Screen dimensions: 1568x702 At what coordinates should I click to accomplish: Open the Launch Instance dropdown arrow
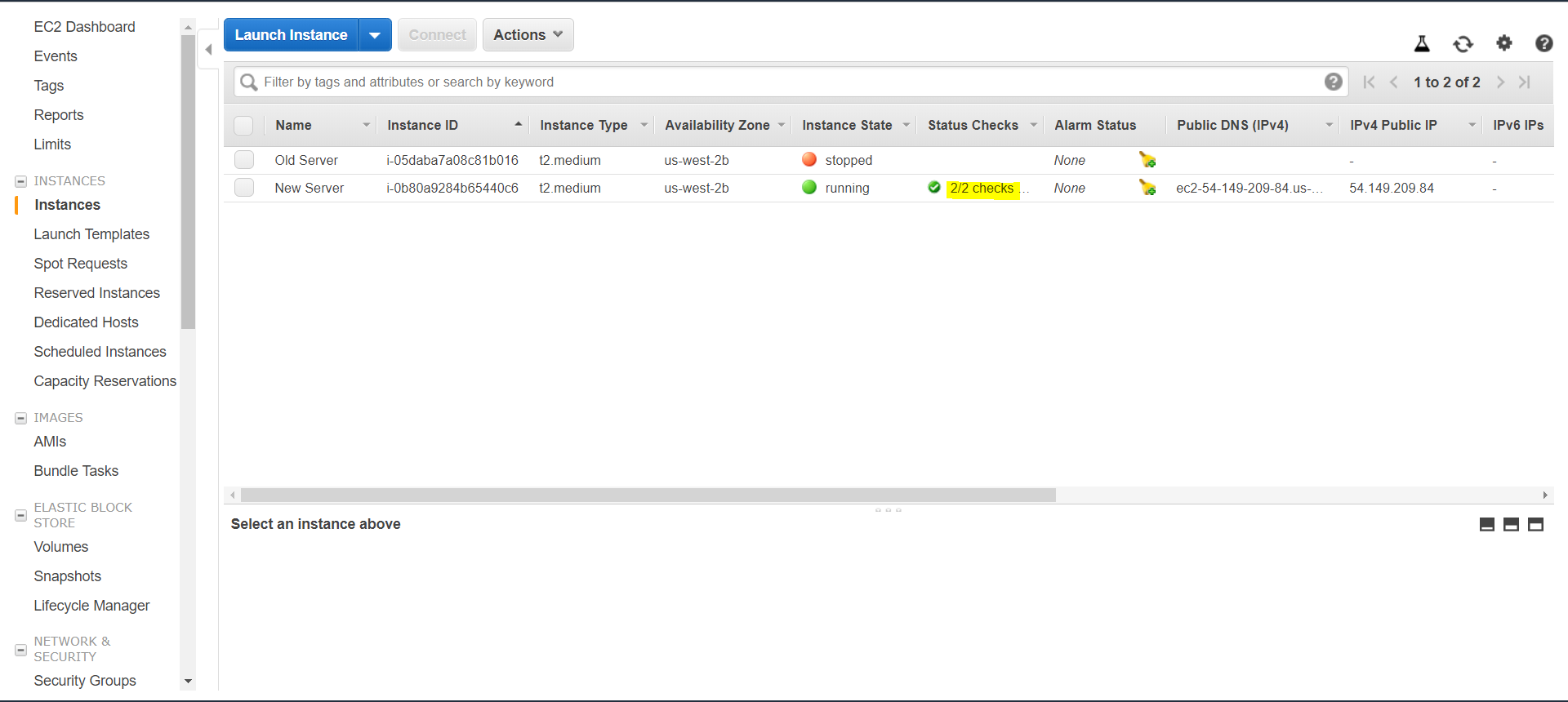[x=375, y=35]
